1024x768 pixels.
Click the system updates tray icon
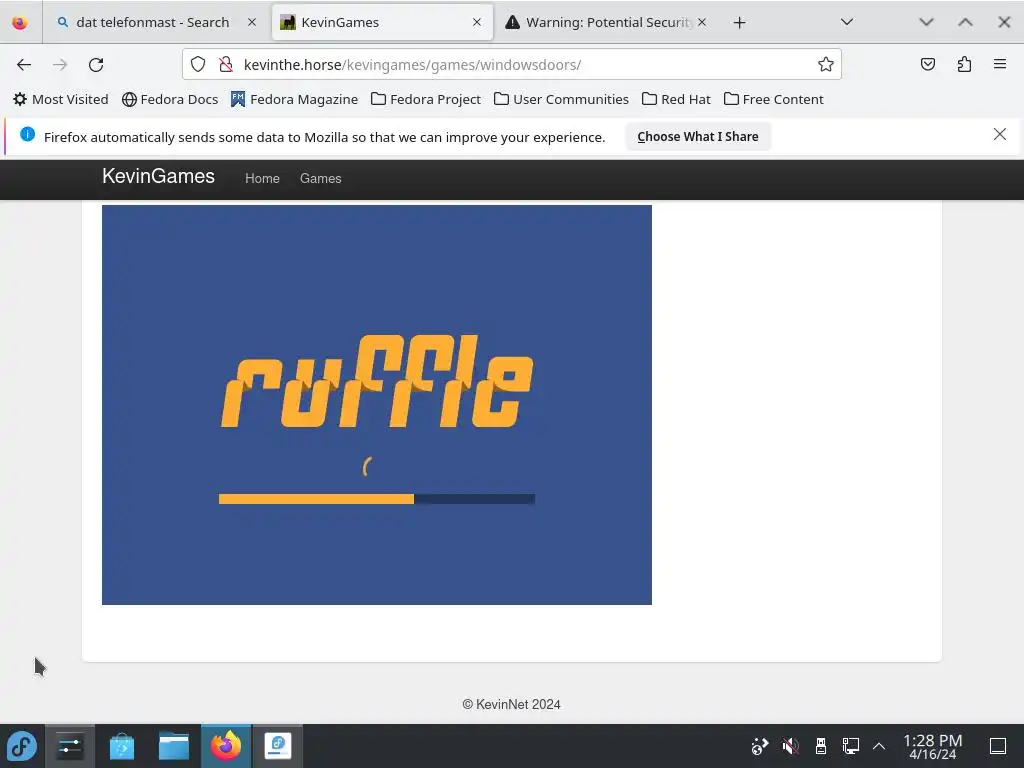pyautogui.click(x=760, y=746)
